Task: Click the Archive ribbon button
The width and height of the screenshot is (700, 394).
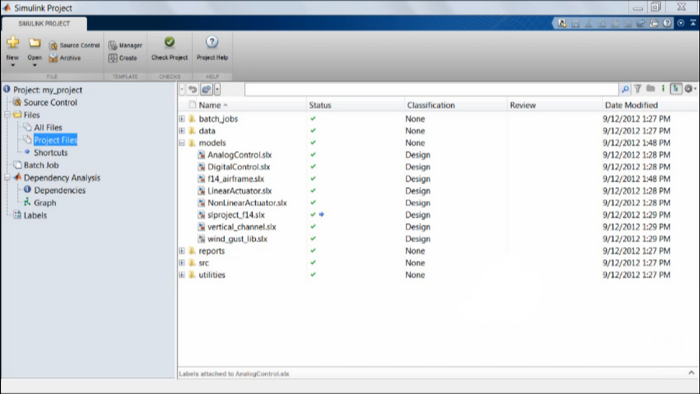Action: [65, 58]
